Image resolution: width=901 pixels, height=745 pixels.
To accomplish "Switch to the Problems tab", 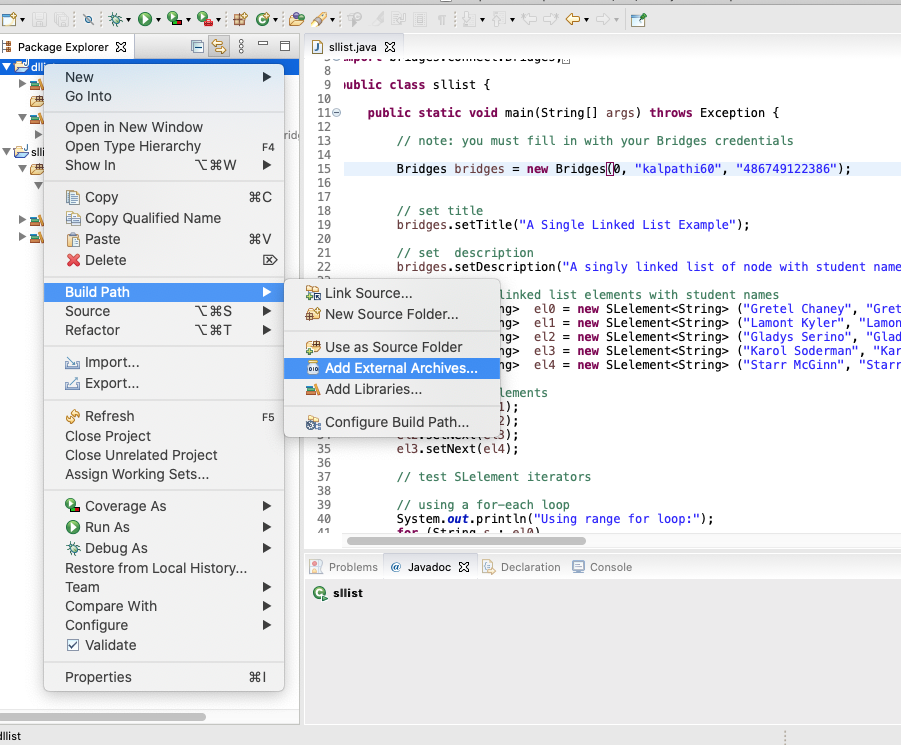I will point(344,567).
